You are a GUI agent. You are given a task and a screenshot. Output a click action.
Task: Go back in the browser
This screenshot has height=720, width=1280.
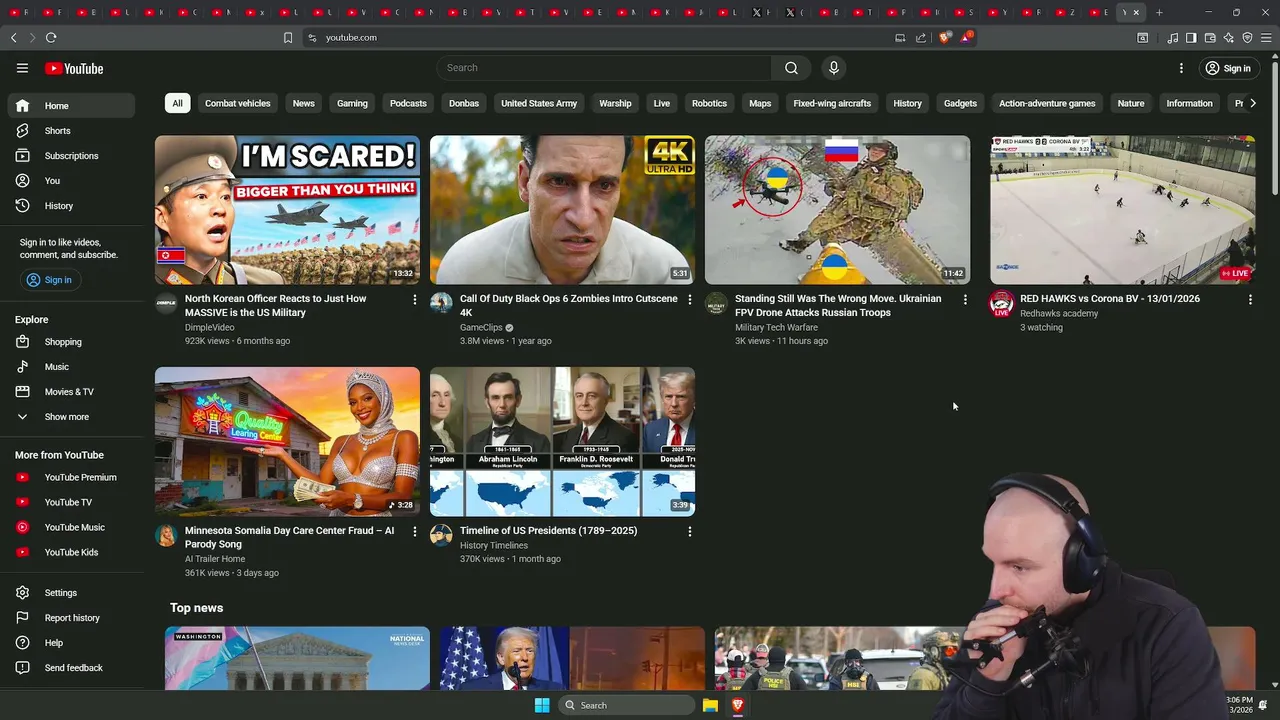14,37
